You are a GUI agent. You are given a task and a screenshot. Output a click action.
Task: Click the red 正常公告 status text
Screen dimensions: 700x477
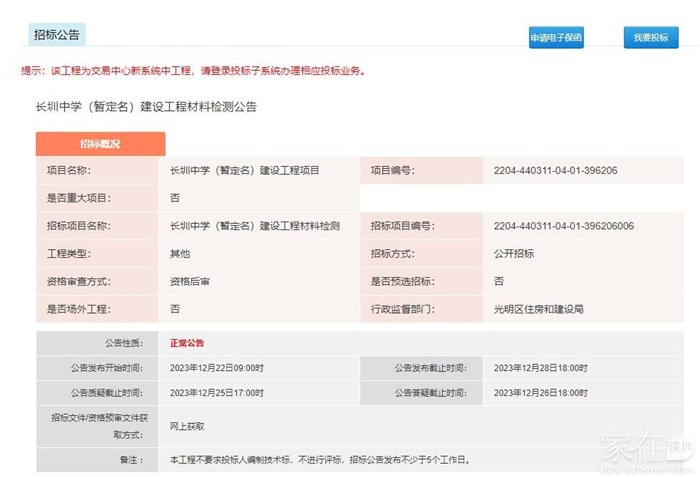tap(187, 343)
